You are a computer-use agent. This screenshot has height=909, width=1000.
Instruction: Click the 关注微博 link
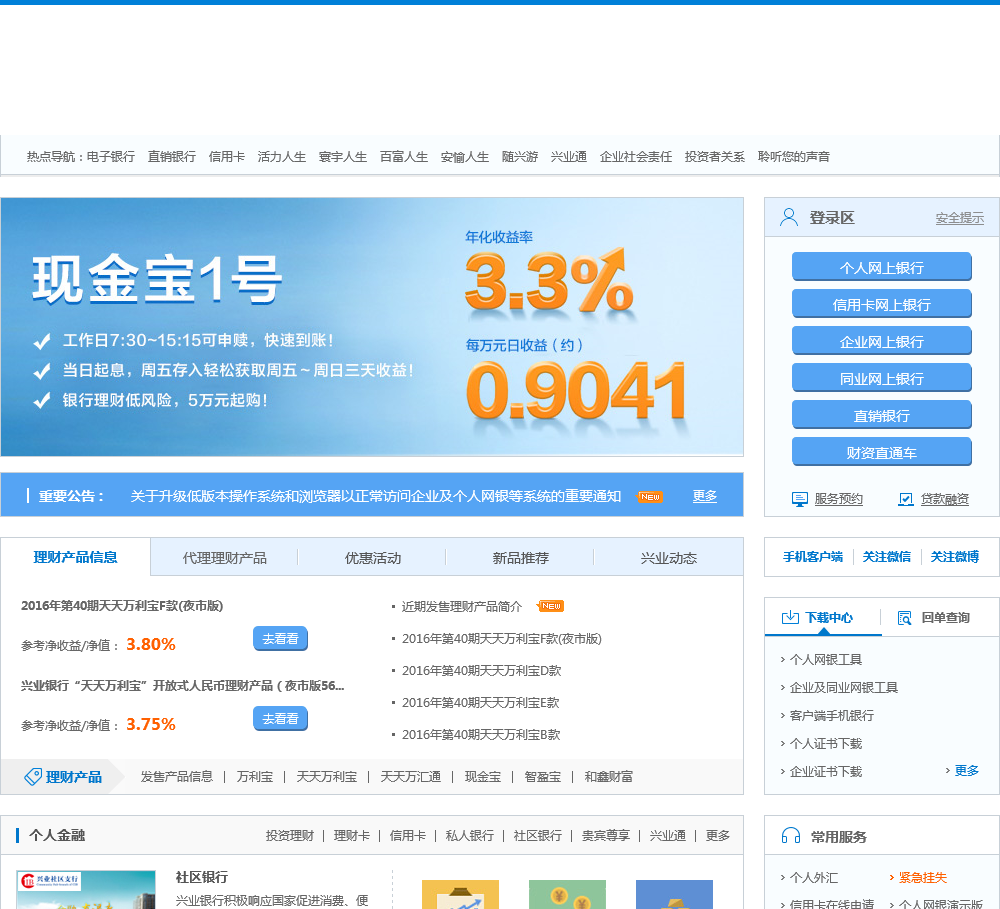[x=954, y=556]
